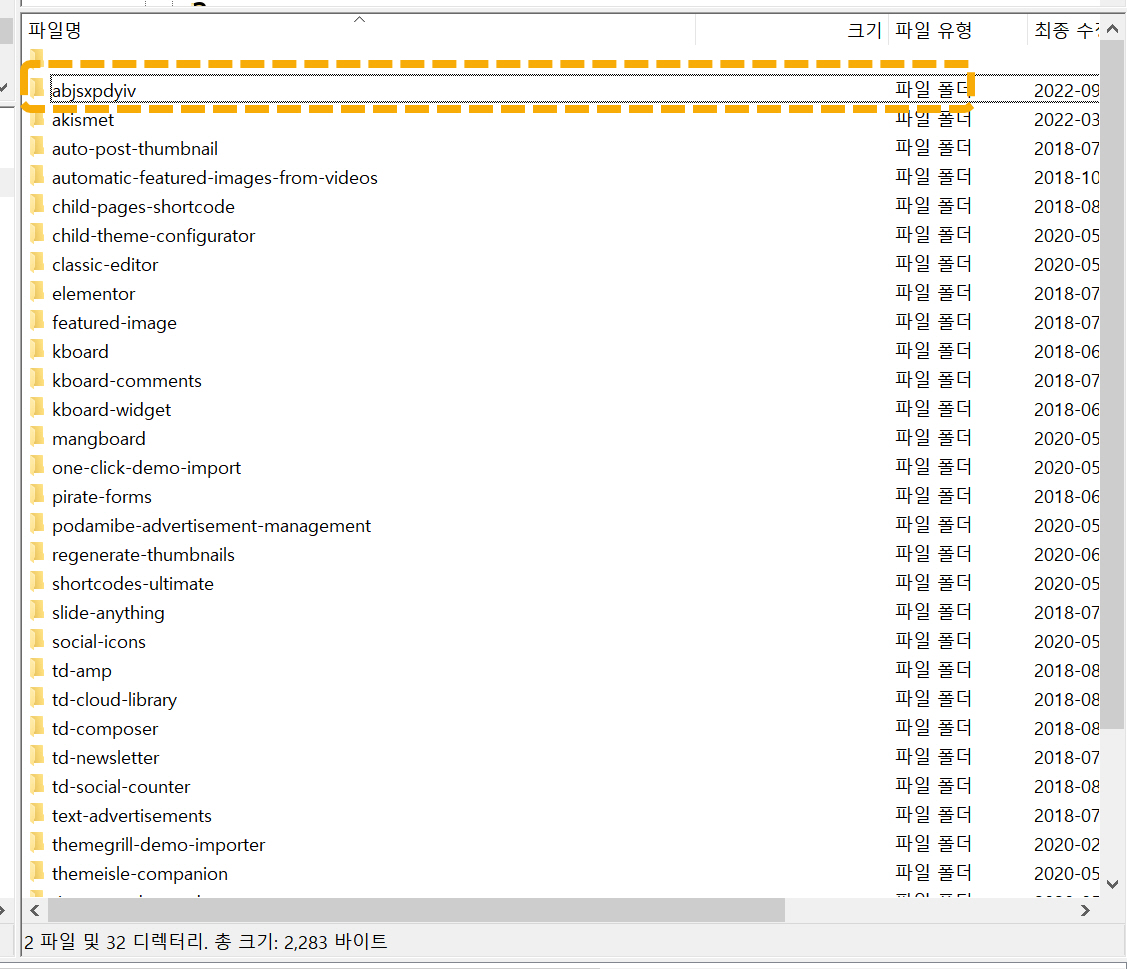
Task: Select the regenerate-thumbnails folder name
Action: point(143,555)
